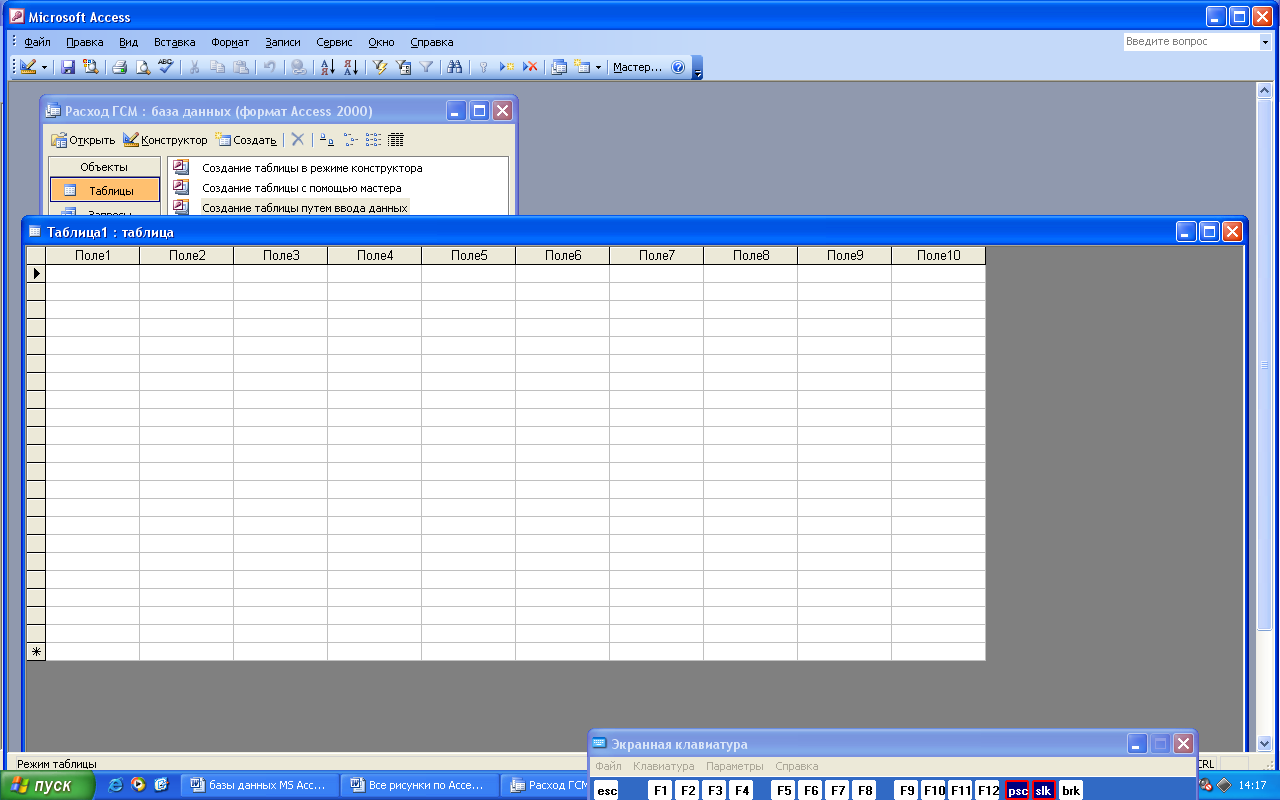The width and height of the screenshot is (1280, 800).
Task: Open the Правка menu
Action: click(x=85, y=42)
